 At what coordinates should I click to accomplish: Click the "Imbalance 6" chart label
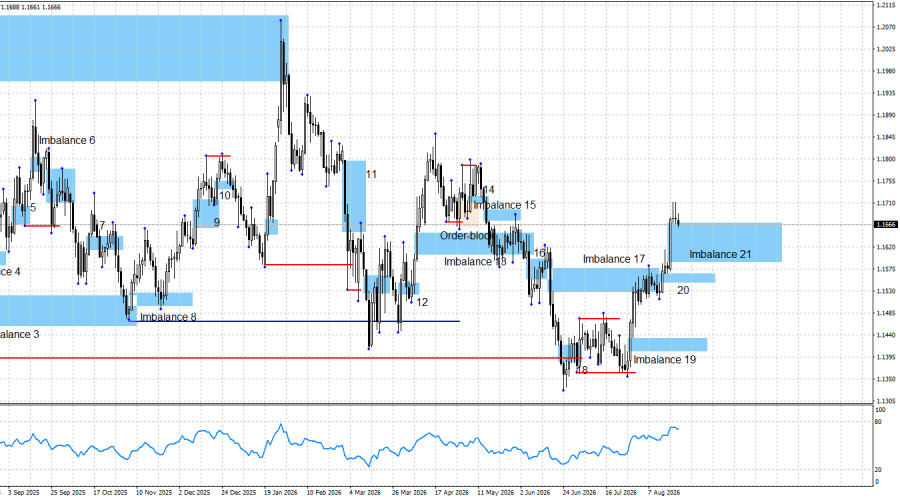pyautogui.click(x=67, y=141)
